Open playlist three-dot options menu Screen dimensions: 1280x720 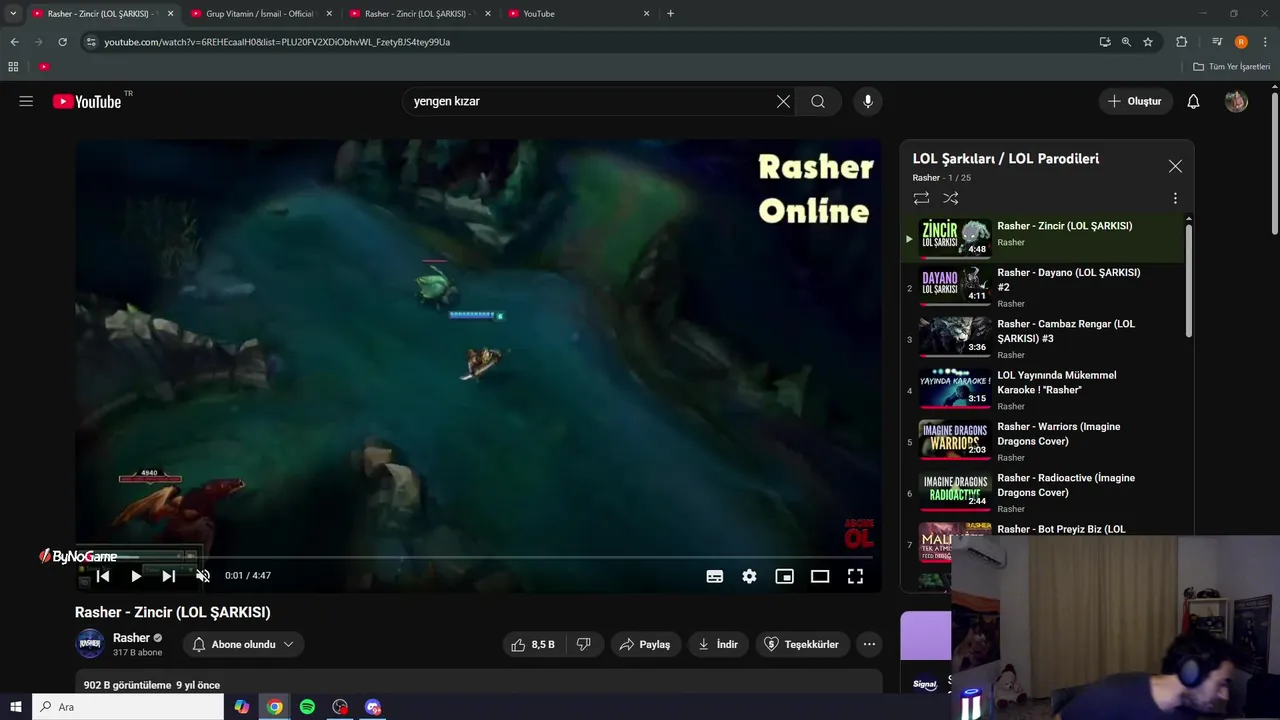1175,198
